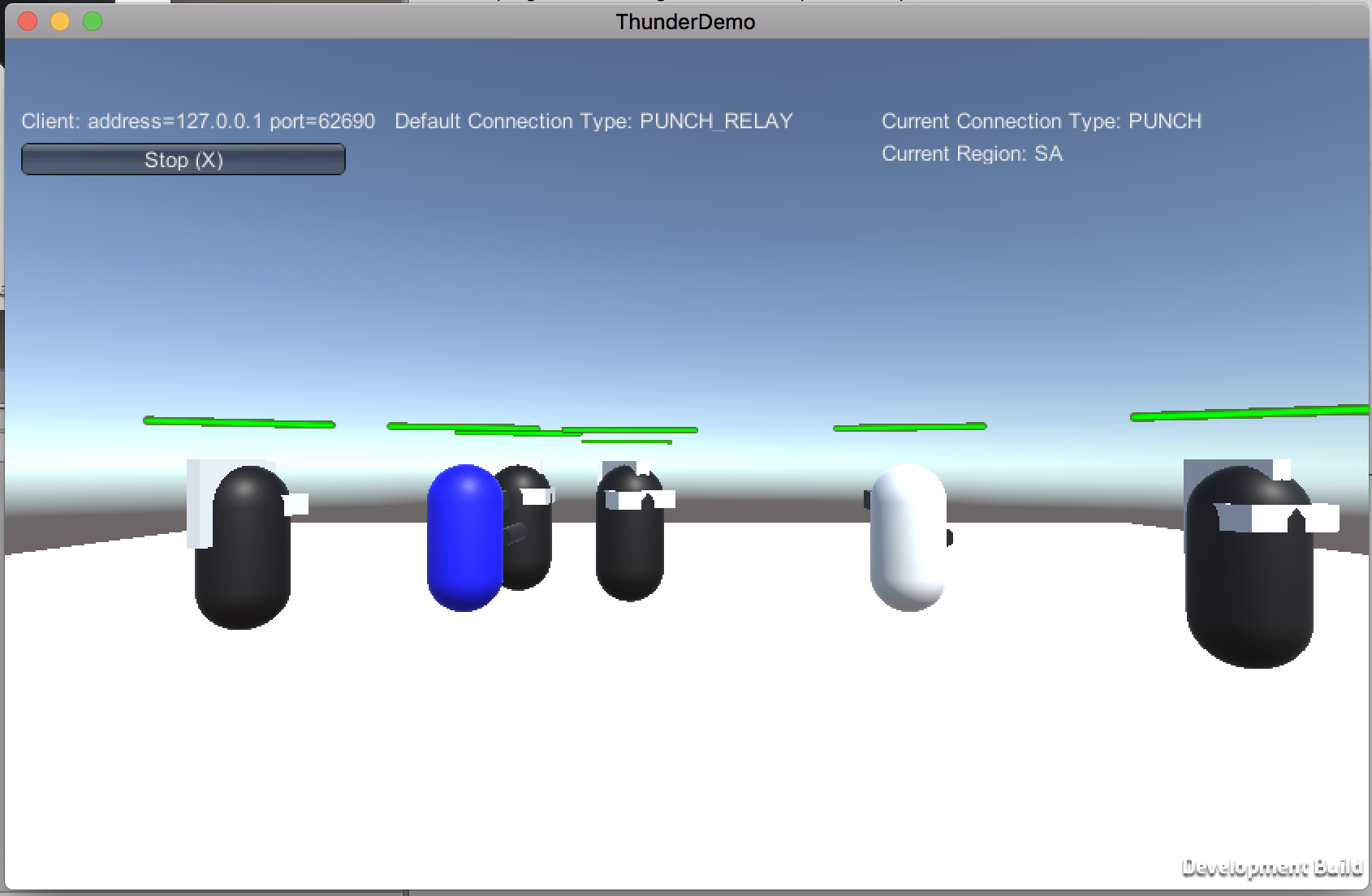The height and width of the screenshot is (896, 1372).
Task: Click the blue capsule player
Action: click(x=464, y=537)
